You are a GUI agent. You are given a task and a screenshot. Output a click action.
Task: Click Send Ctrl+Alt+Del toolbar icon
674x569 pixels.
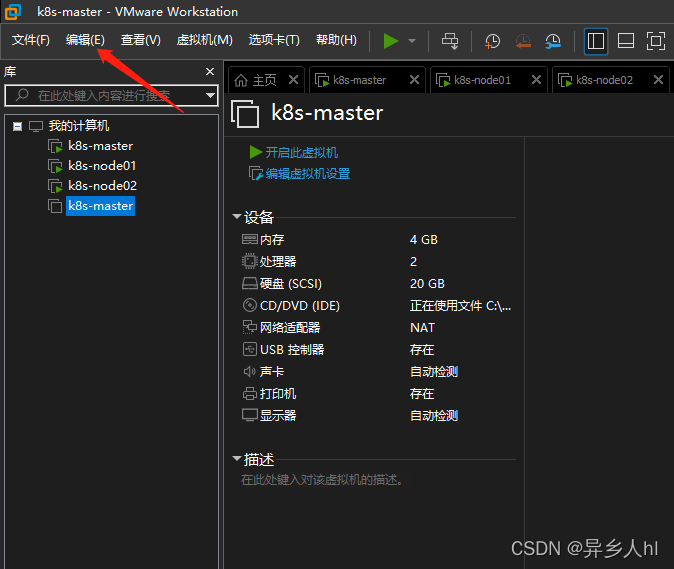tap(450, 41)
